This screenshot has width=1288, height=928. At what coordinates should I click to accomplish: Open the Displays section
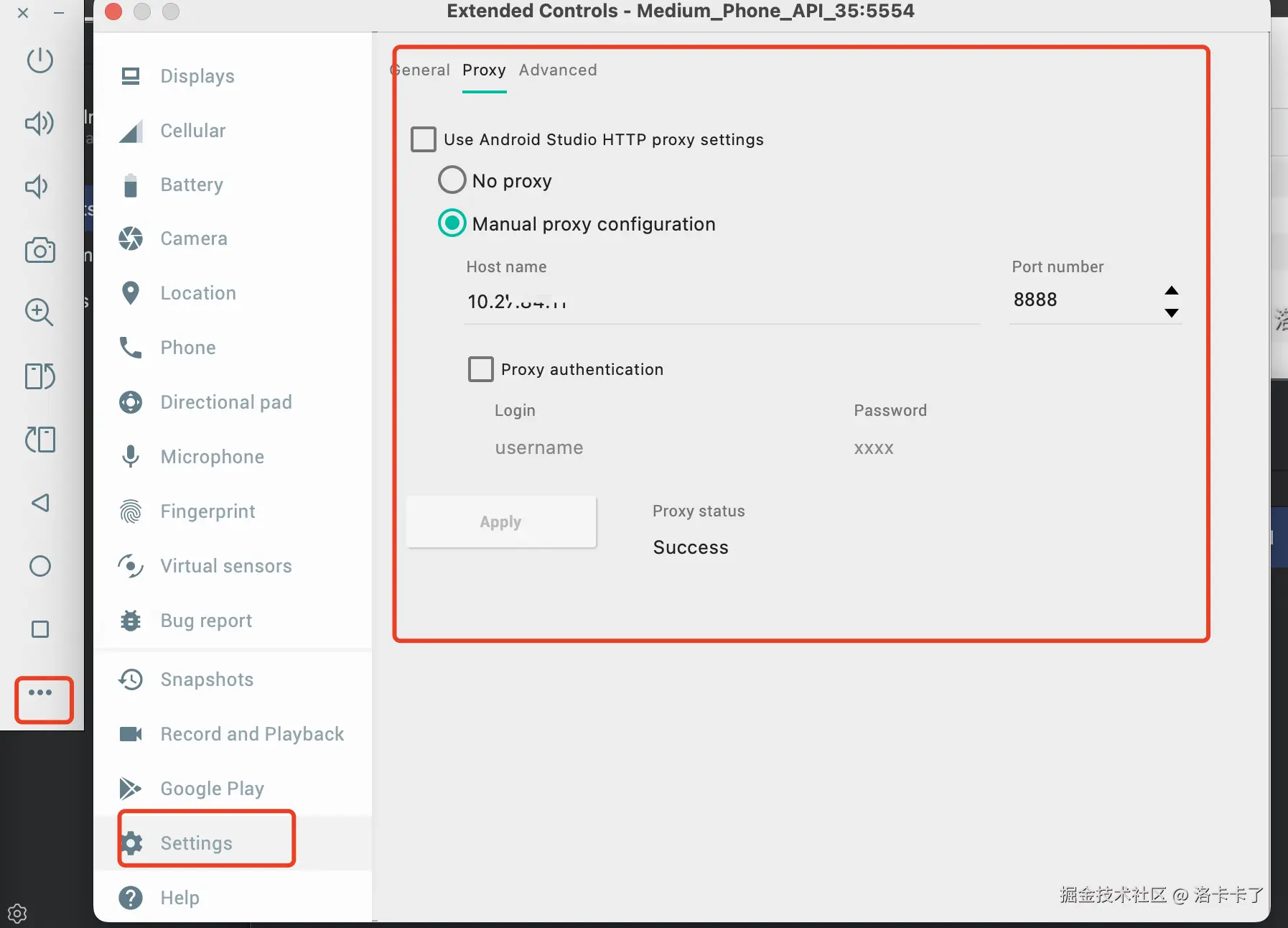coord(233,76)
